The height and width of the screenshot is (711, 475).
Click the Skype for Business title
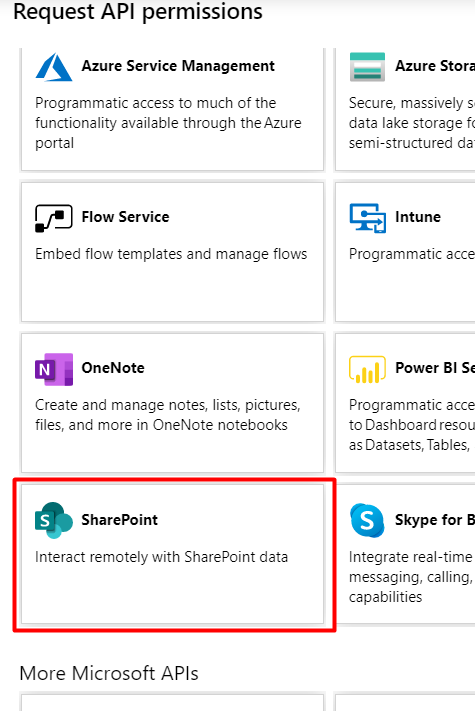tap(435, 520)
